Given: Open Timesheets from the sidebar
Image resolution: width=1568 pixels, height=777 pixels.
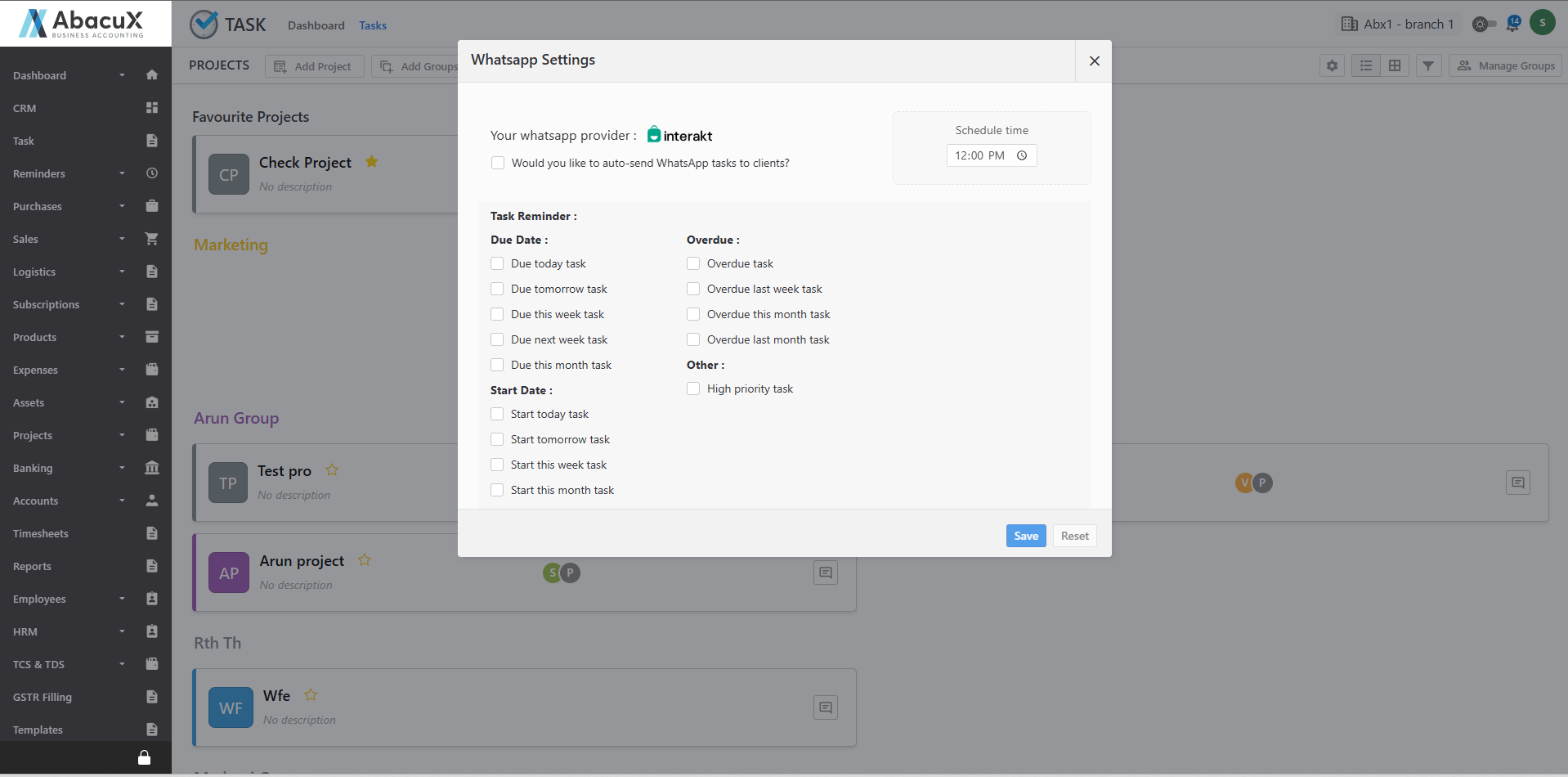Looking at the screenshot, I should coord(41,533).
